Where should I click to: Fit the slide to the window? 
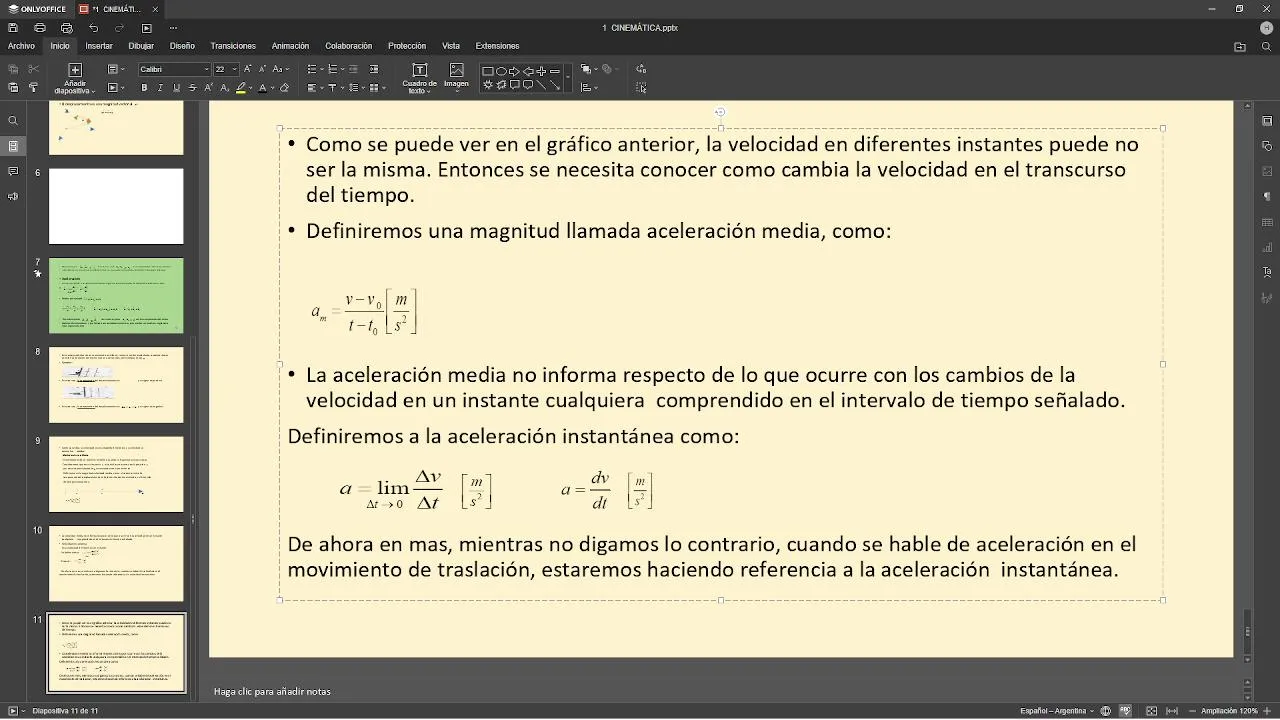[1152, 711]
